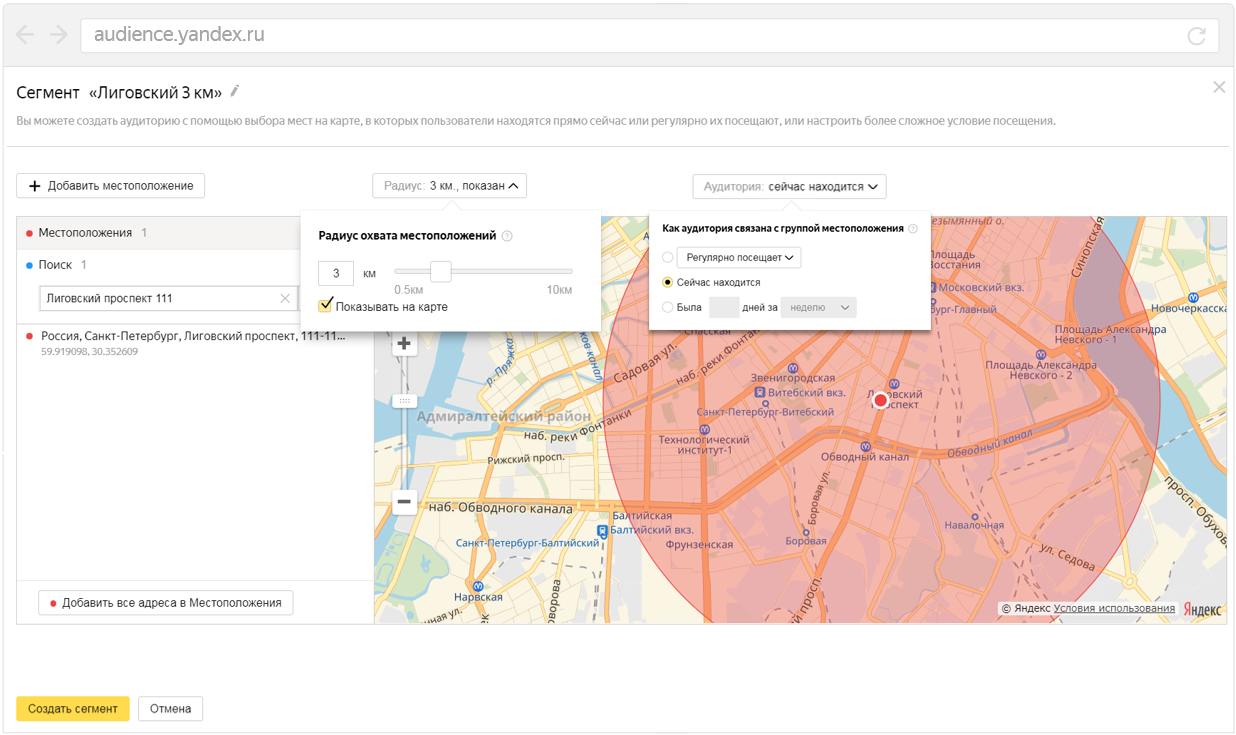
Task: Select Регулярно посещает radio option
Action: click(668, 258)
